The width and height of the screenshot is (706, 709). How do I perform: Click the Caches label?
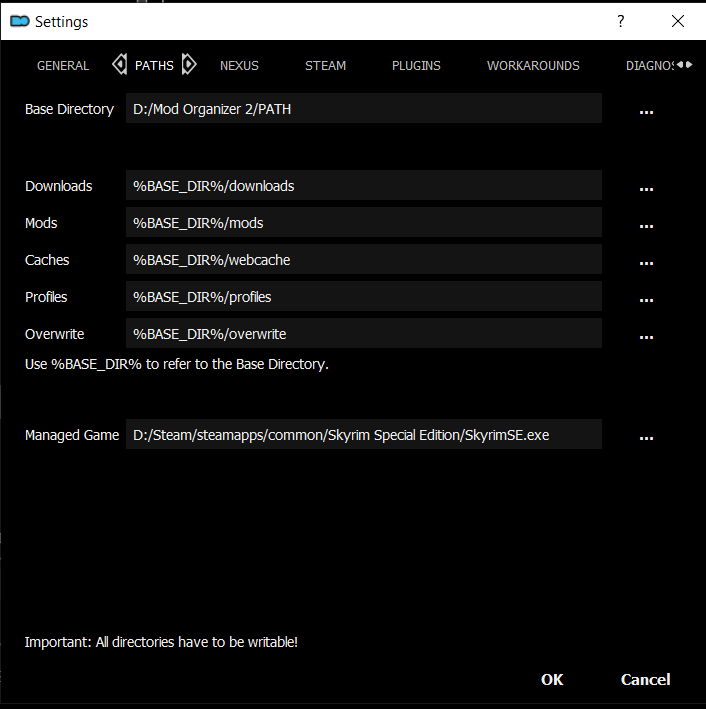tap(47, 260)
